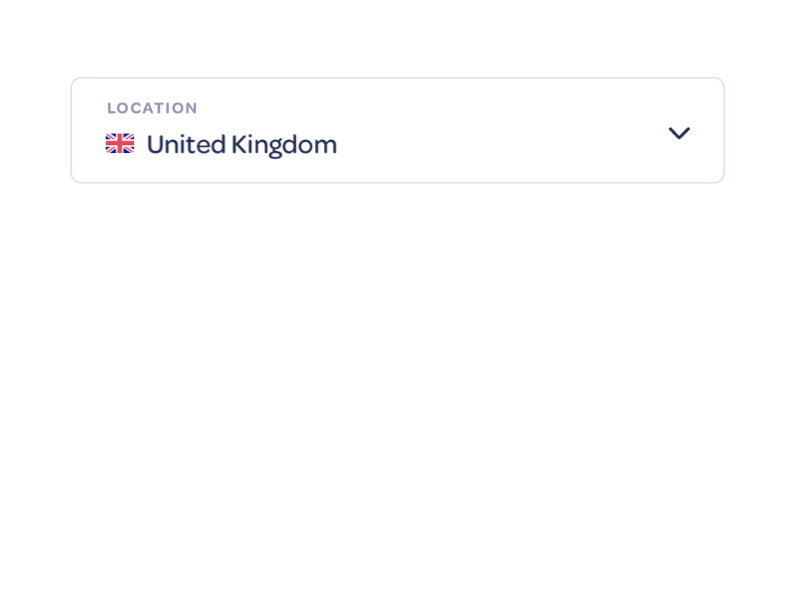Expand the country list with the down arrow

pyautogui.click(x=679, y=133)
